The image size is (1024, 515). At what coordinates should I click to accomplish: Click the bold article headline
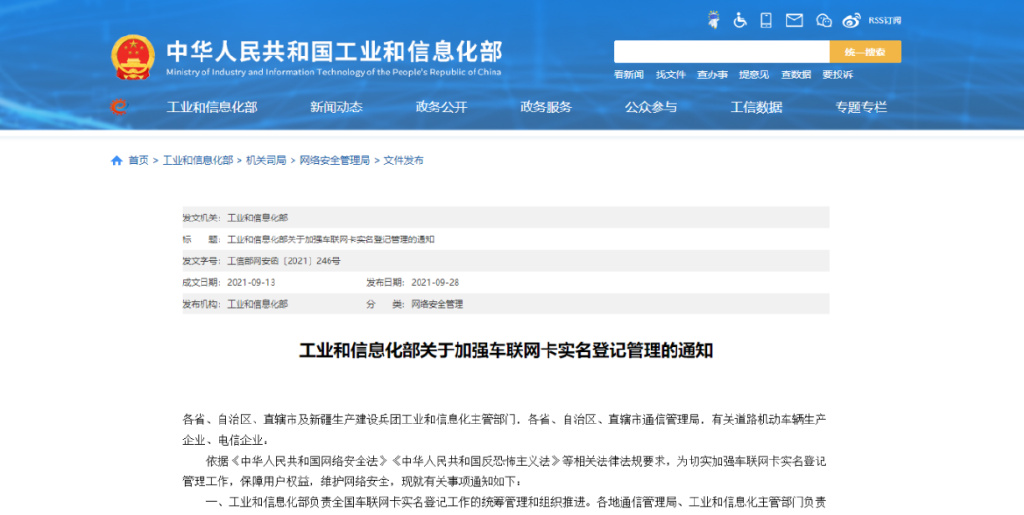(x=506, y=351)
